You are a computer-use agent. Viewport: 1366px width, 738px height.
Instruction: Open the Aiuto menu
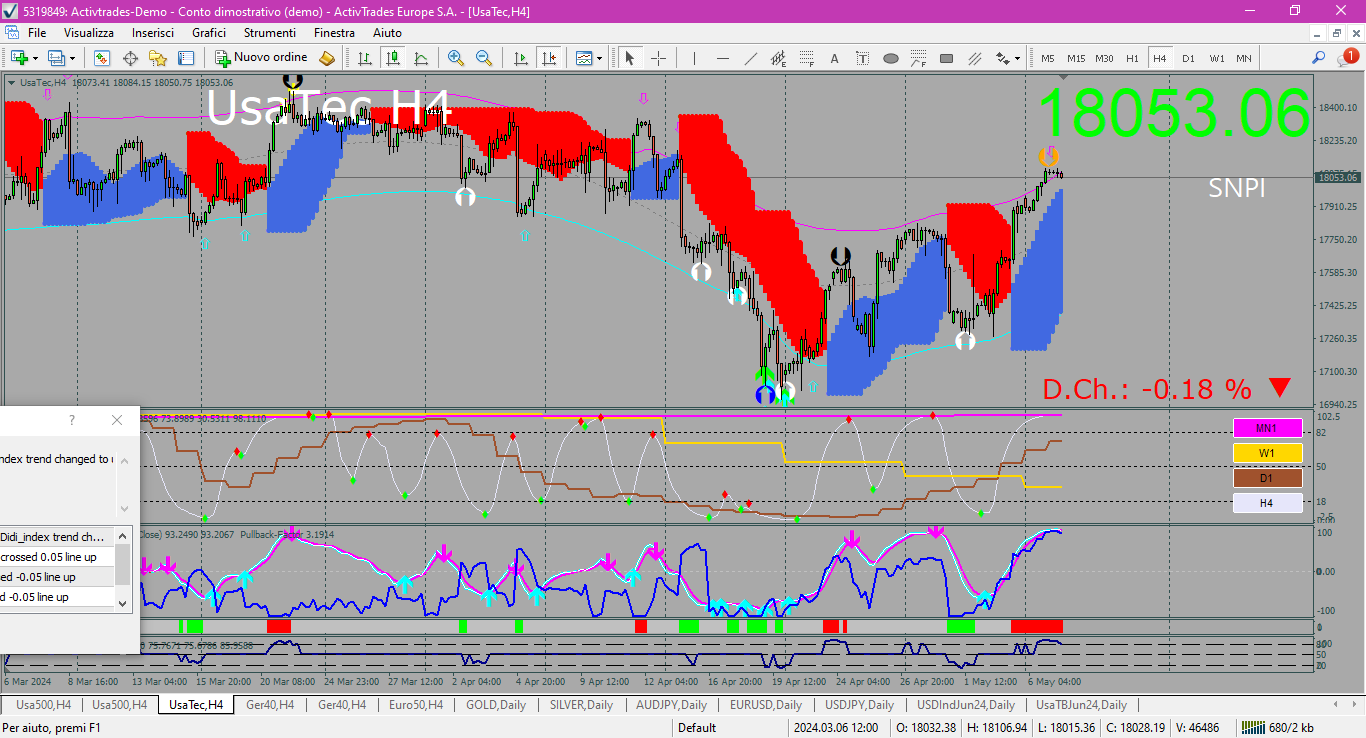(x=387, y=32)
